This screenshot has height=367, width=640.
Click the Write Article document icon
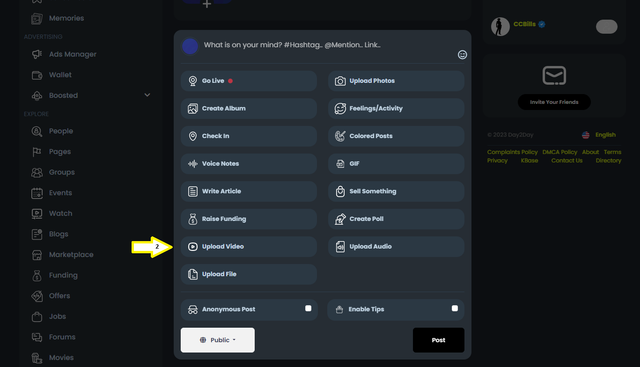click(x=193, y=191)
